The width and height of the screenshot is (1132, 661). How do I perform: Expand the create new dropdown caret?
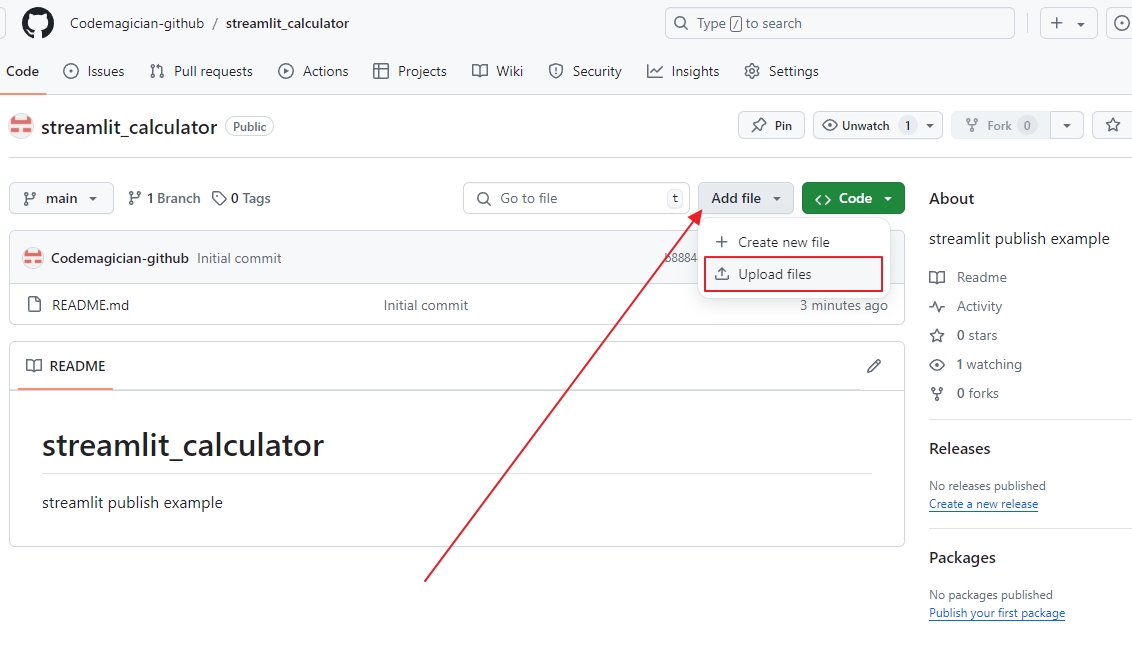coord(1081,24)
